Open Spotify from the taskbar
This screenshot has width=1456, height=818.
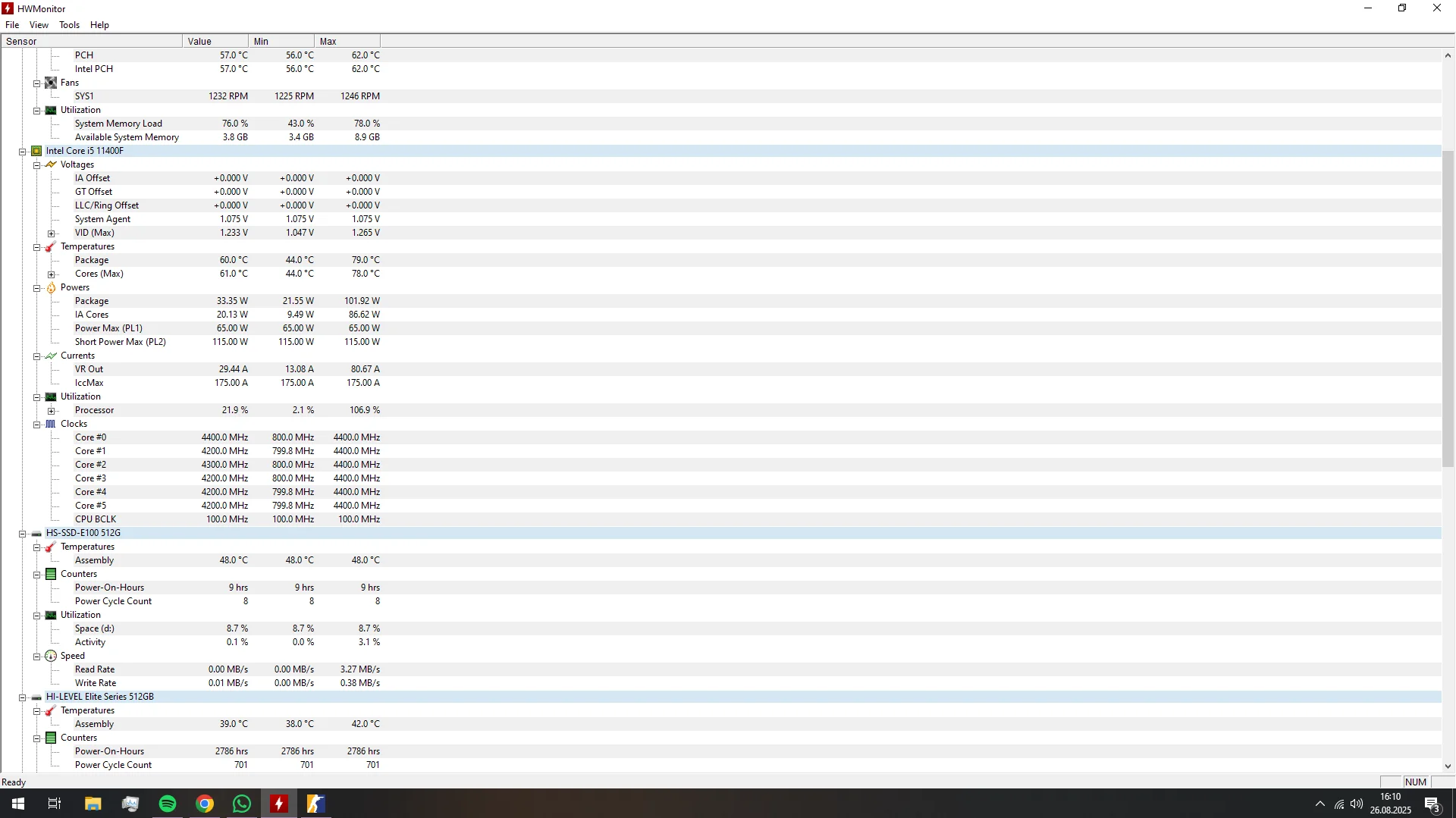pyautogui.click(x=168, y=804)
